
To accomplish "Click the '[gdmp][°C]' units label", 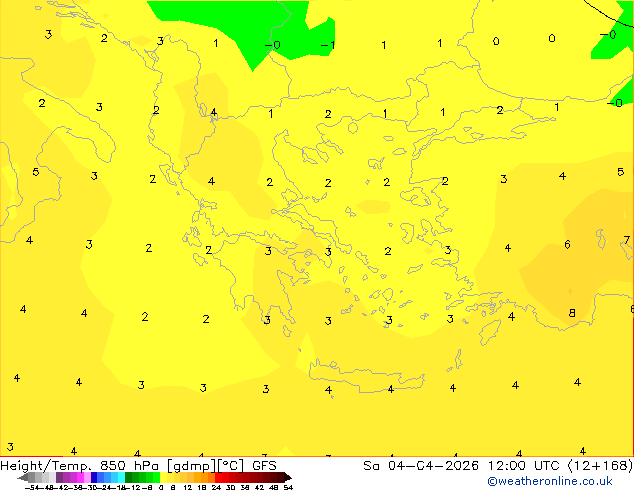I will pyautogui.click(x=206, y=466).
